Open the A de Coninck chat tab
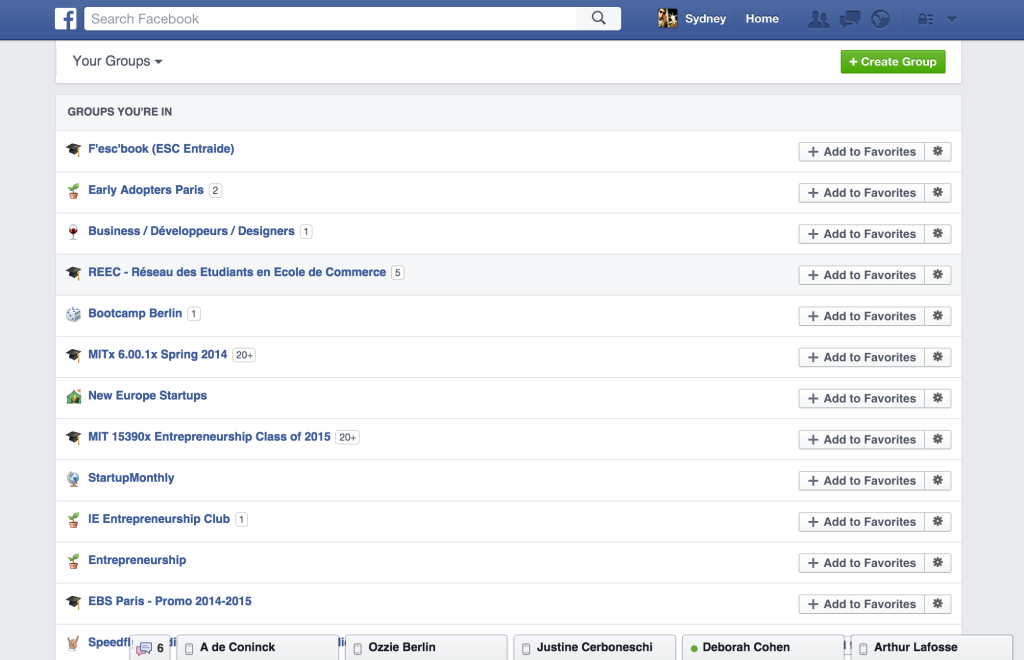Viewport: 1024px width, 660px height. click(257, 648)
